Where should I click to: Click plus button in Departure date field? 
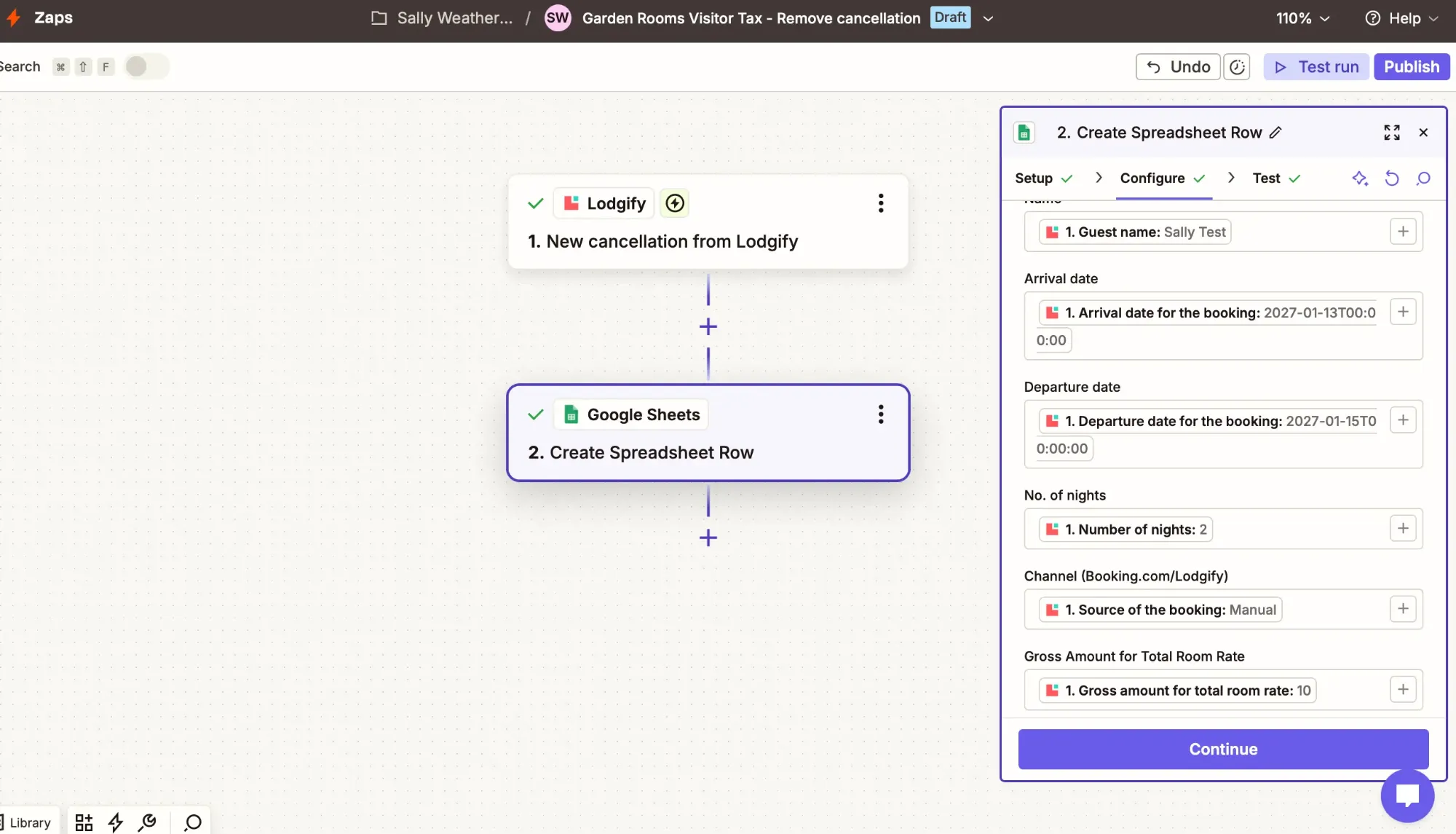pos(1403,420)
